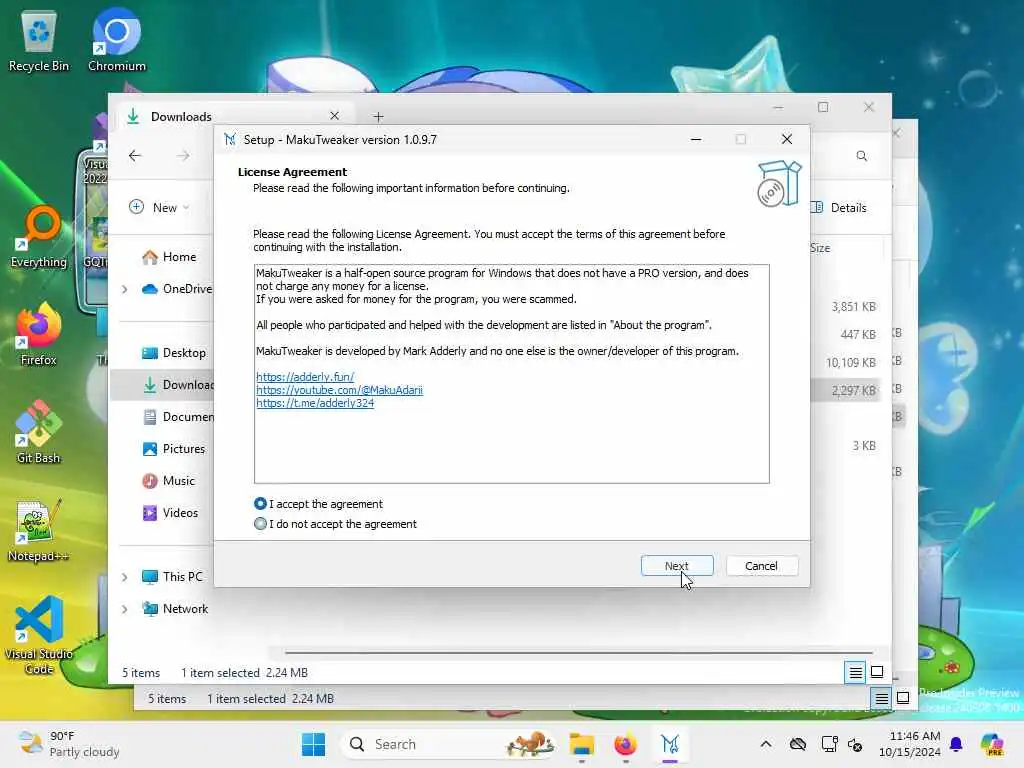1024x768 pixels.
Task: Select 'I do not accept the agreement'
Action: [260, 524]
